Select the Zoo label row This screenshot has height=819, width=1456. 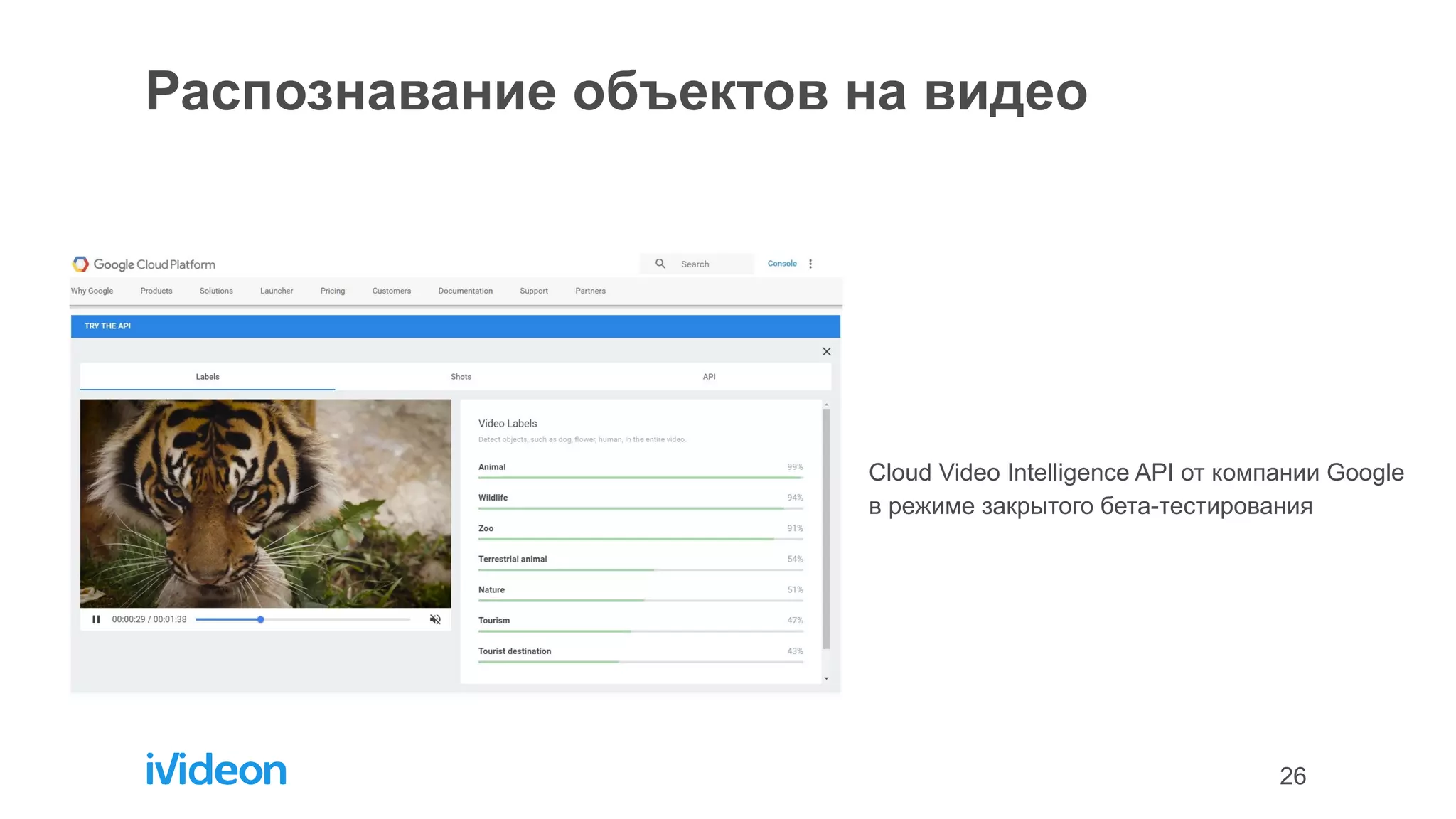click(x=641, y=531)
